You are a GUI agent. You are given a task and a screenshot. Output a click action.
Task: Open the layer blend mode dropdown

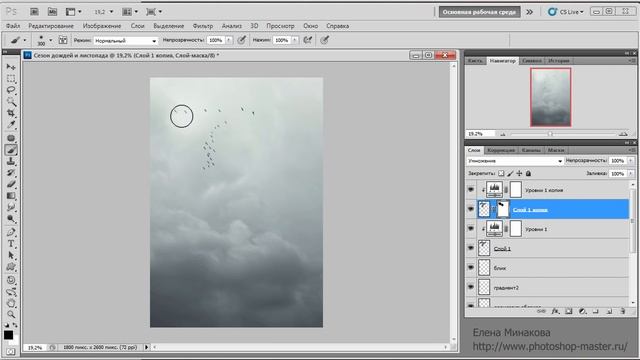click(515, 161)
